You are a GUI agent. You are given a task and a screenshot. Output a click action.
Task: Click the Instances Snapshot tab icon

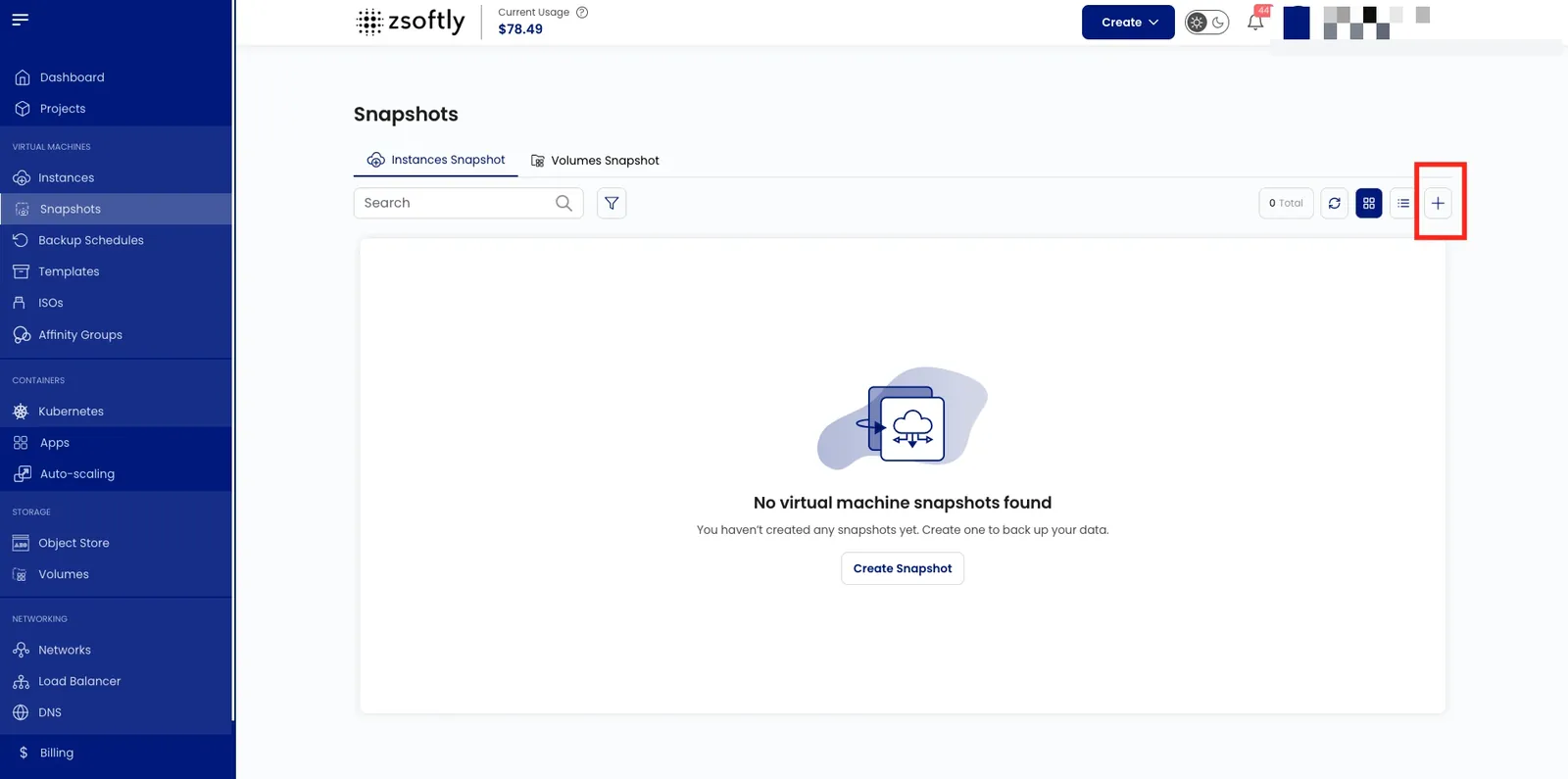point(375,160)
